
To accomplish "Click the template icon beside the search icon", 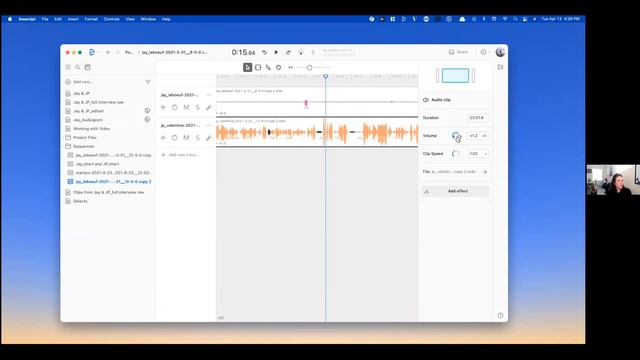I will 88,67.
